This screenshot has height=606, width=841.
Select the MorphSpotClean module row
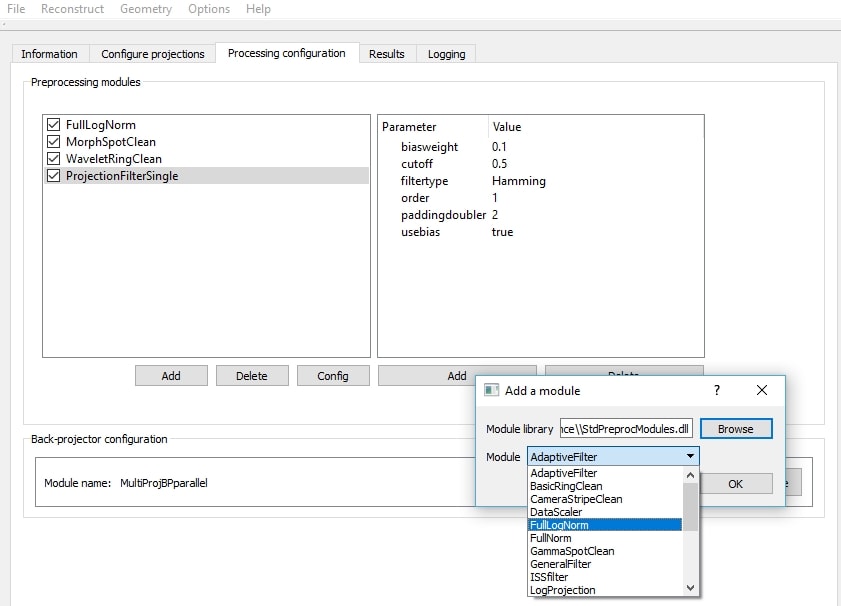[206, 142]
